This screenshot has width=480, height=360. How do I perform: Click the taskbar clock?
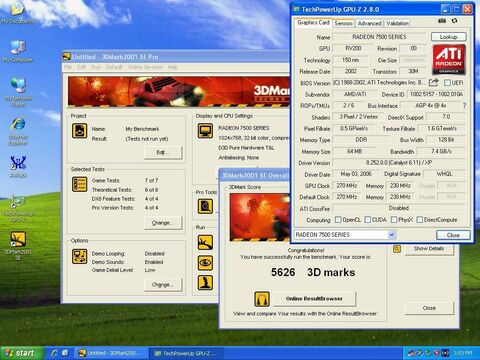(463, 353)
